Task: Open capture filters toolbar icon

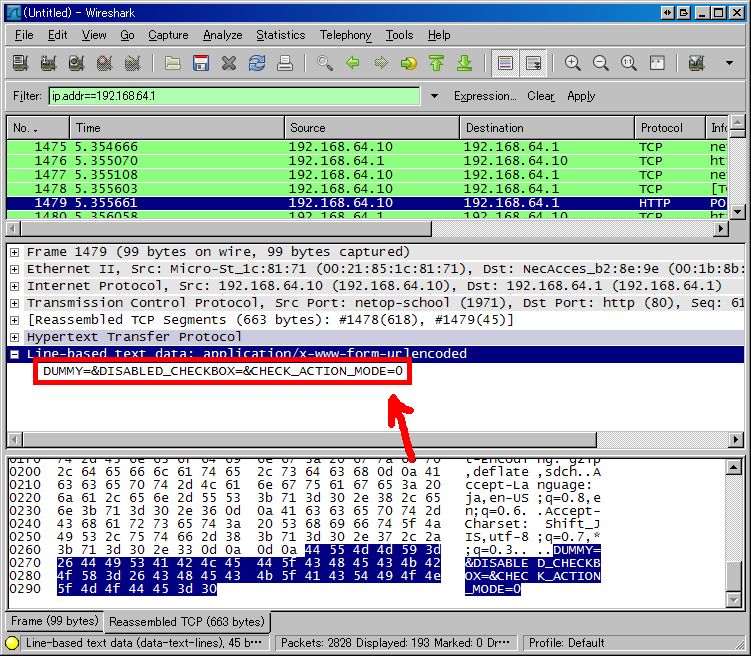Action: (x=696, y=63)
